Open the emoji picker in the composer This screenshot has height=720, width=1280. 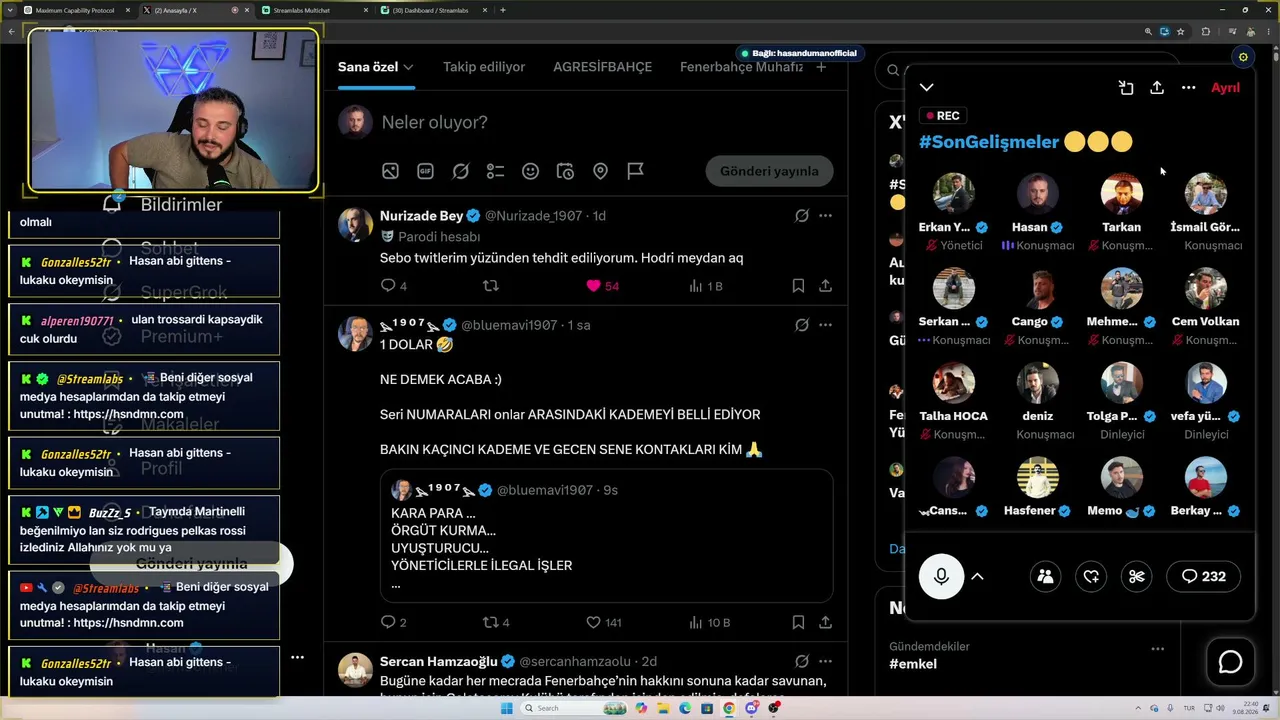coord(530,171)
